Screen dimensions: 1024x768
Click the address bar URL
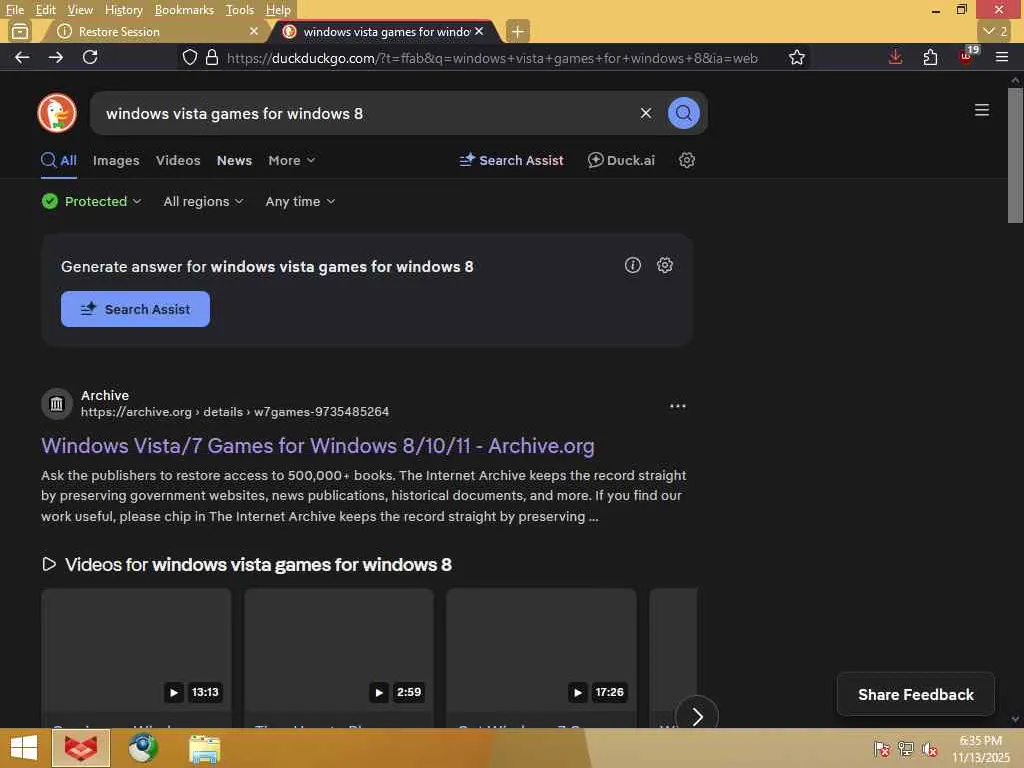point(492,58)
